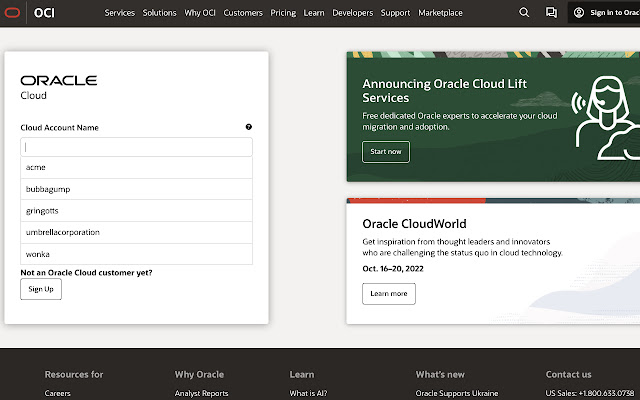Focus the Cloud Account Name field
Image resolution: width=640 pixels, height=400 pixels.
click(136, 147)
